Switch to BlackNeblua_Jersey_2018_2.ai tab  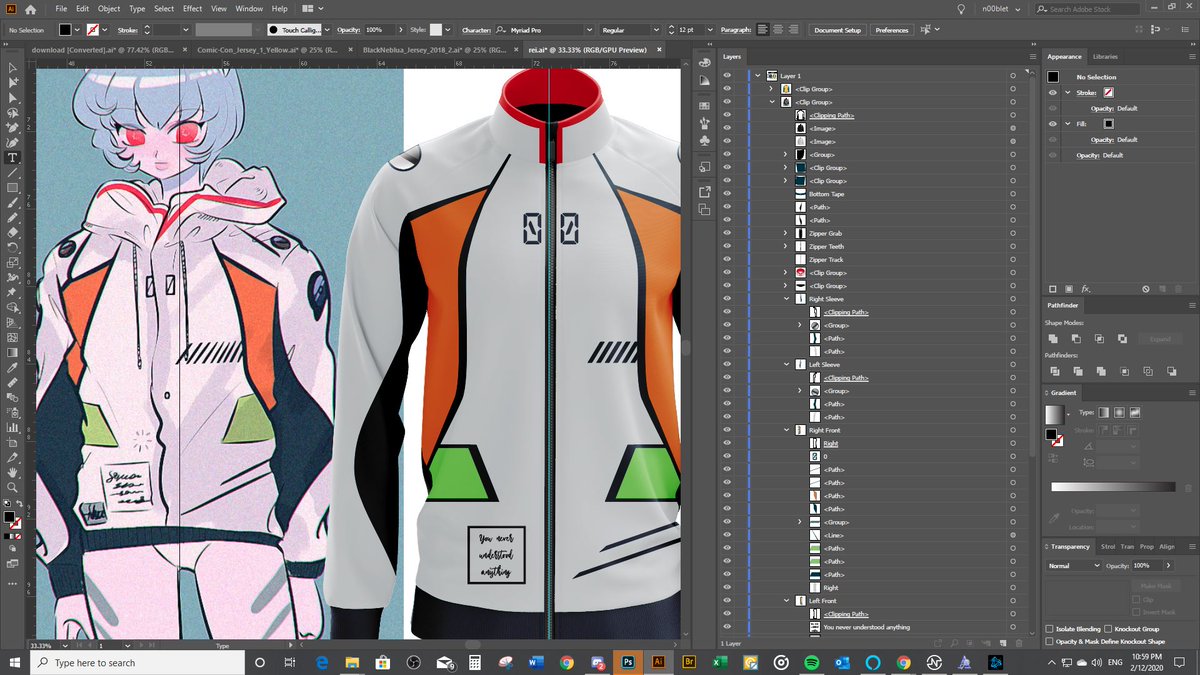[x=433, y=49]
